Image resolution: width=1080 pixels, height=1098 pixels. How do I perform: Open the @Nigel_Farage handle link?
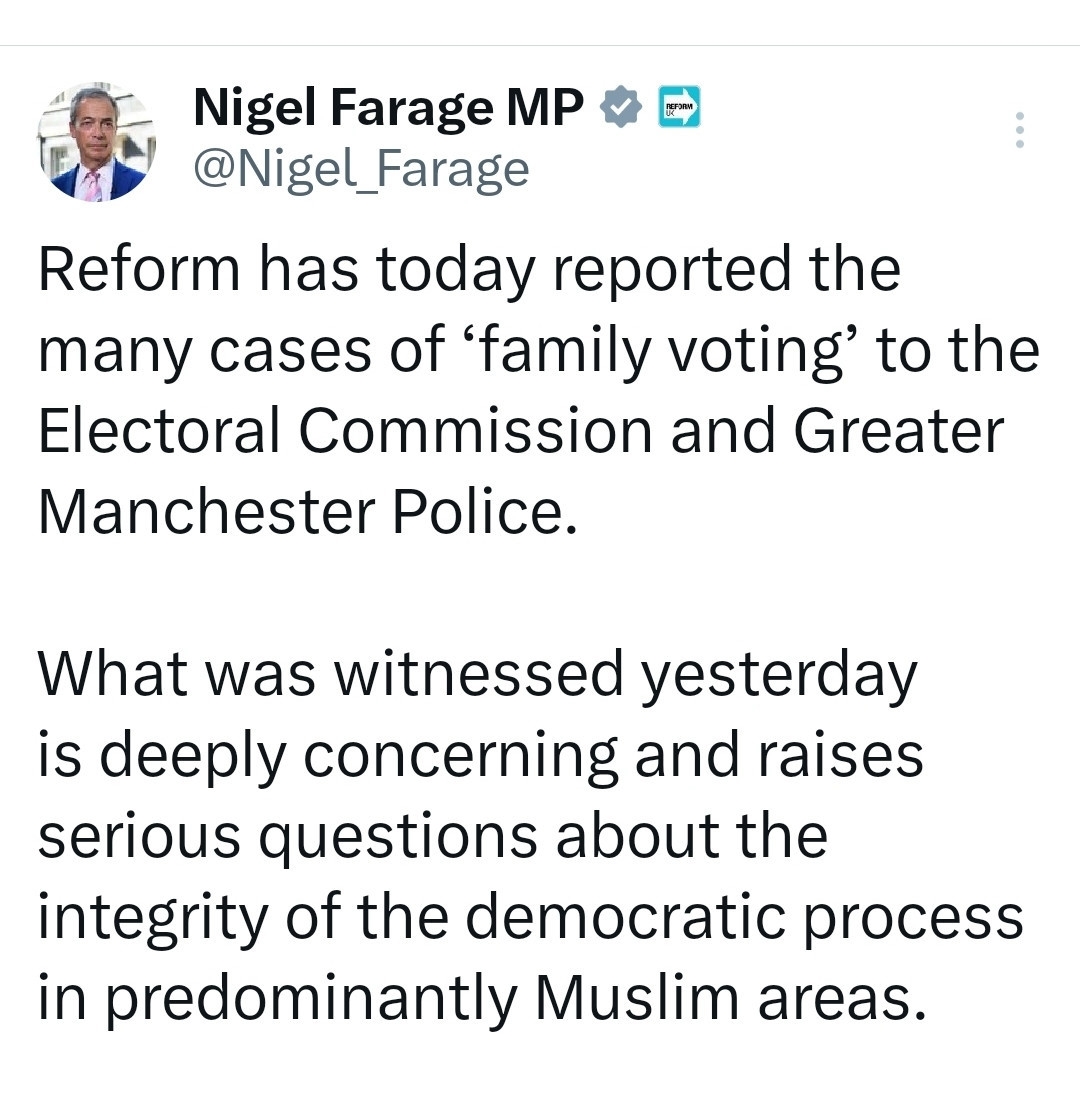pyautogui.click(x=361, y=169)
